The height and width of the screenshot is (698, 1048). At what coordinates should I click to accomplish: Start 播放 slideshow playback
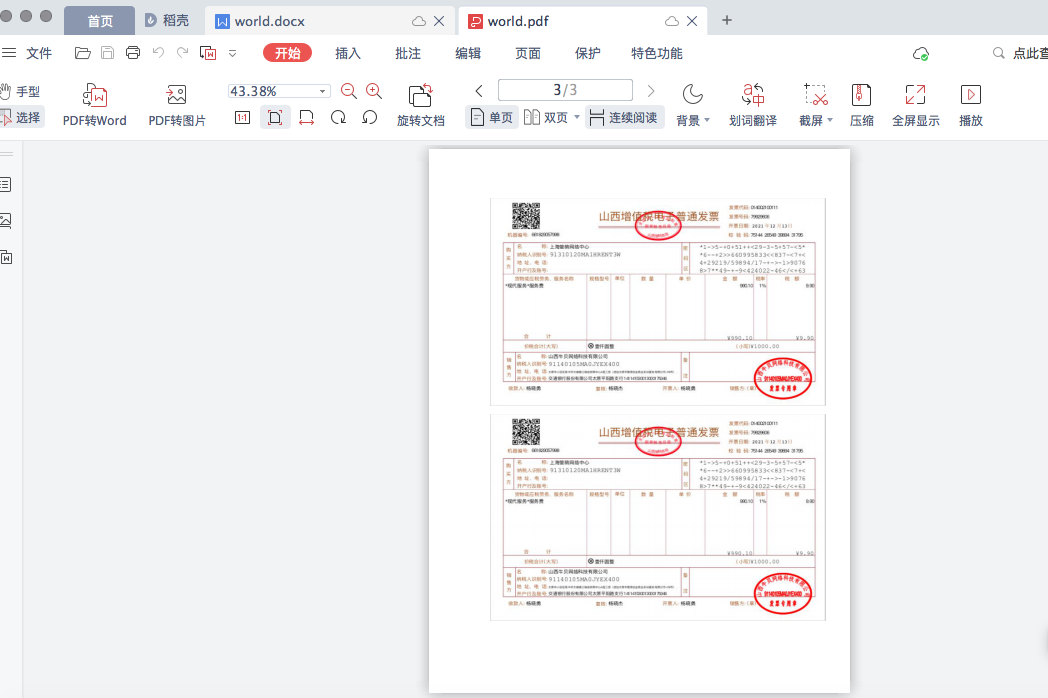(x=969, y=103)
